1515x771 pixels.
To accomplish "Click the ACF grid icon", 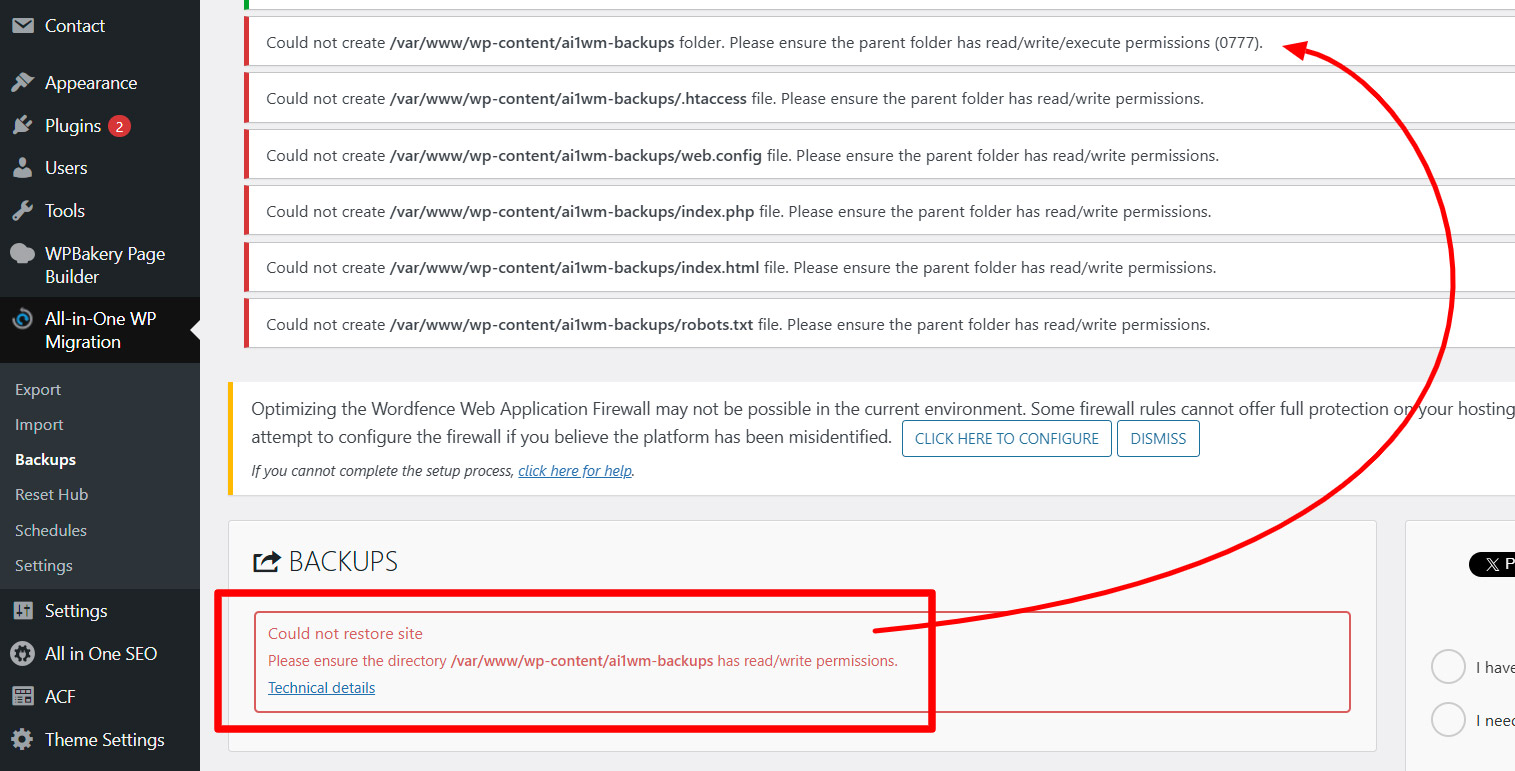I will pos(22,697).
